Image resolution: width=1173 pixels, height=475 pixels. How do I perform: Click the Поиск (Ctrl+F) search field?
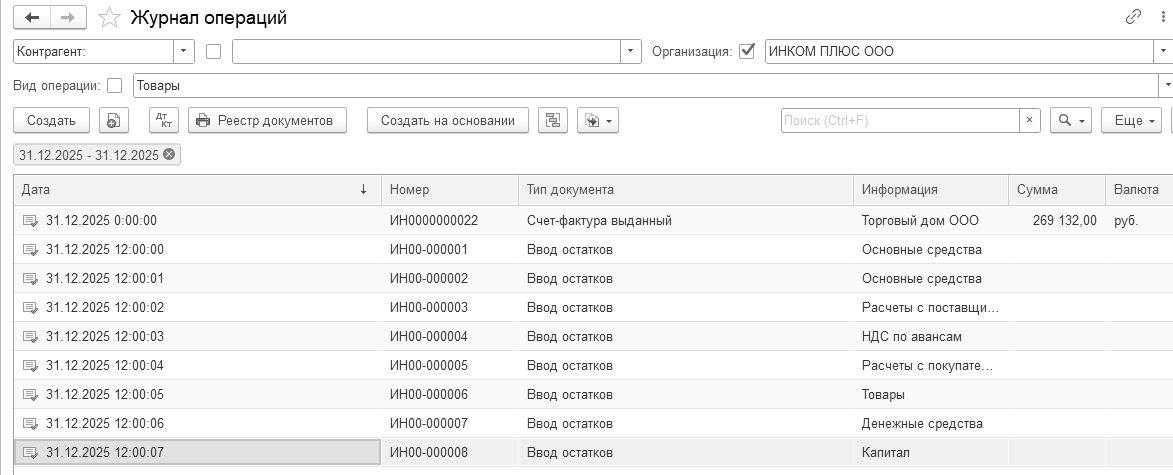900,121
